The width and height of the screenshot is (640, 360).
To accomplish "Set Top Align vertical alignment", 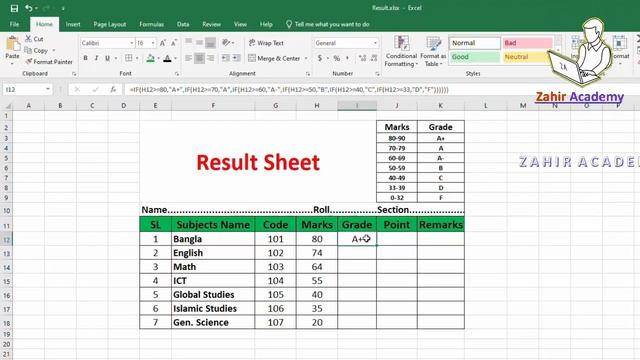I will [x=188, y=42].
